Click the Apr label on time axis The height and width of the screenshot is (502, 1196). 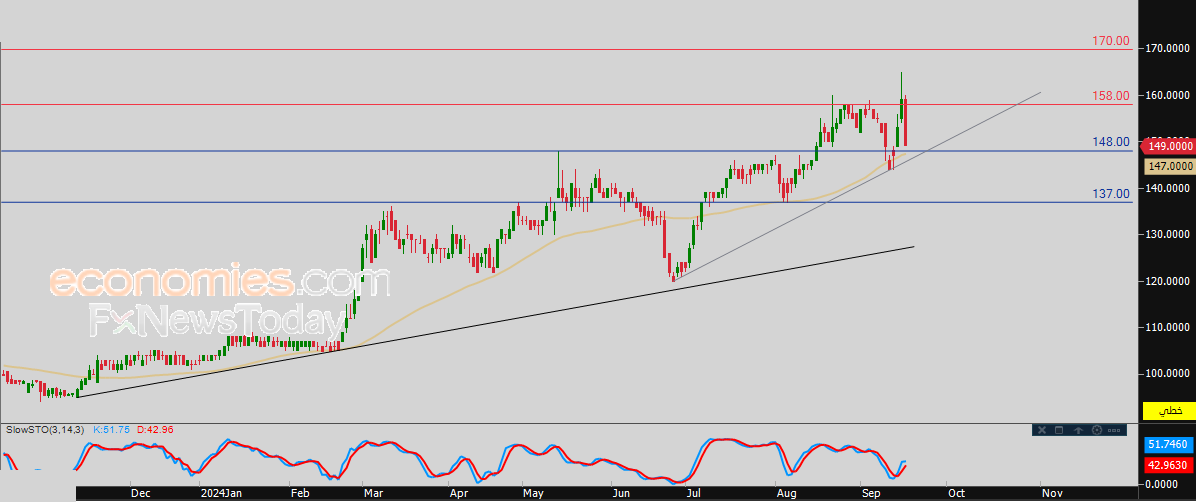[x=458, y=494]
